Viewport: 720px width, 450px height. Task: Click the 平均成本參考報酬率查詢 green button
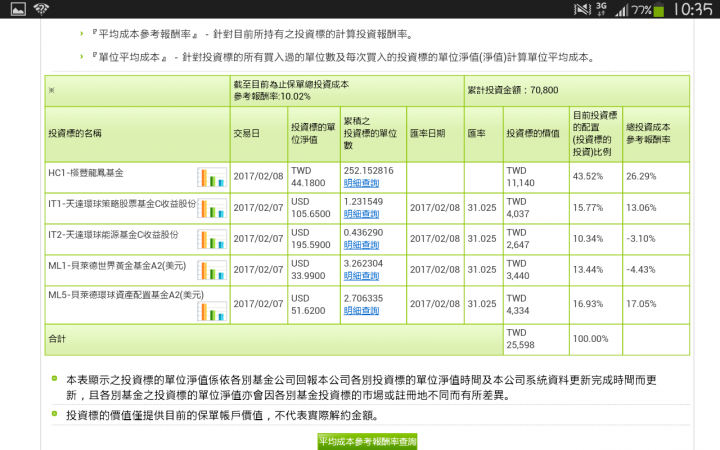367,442
